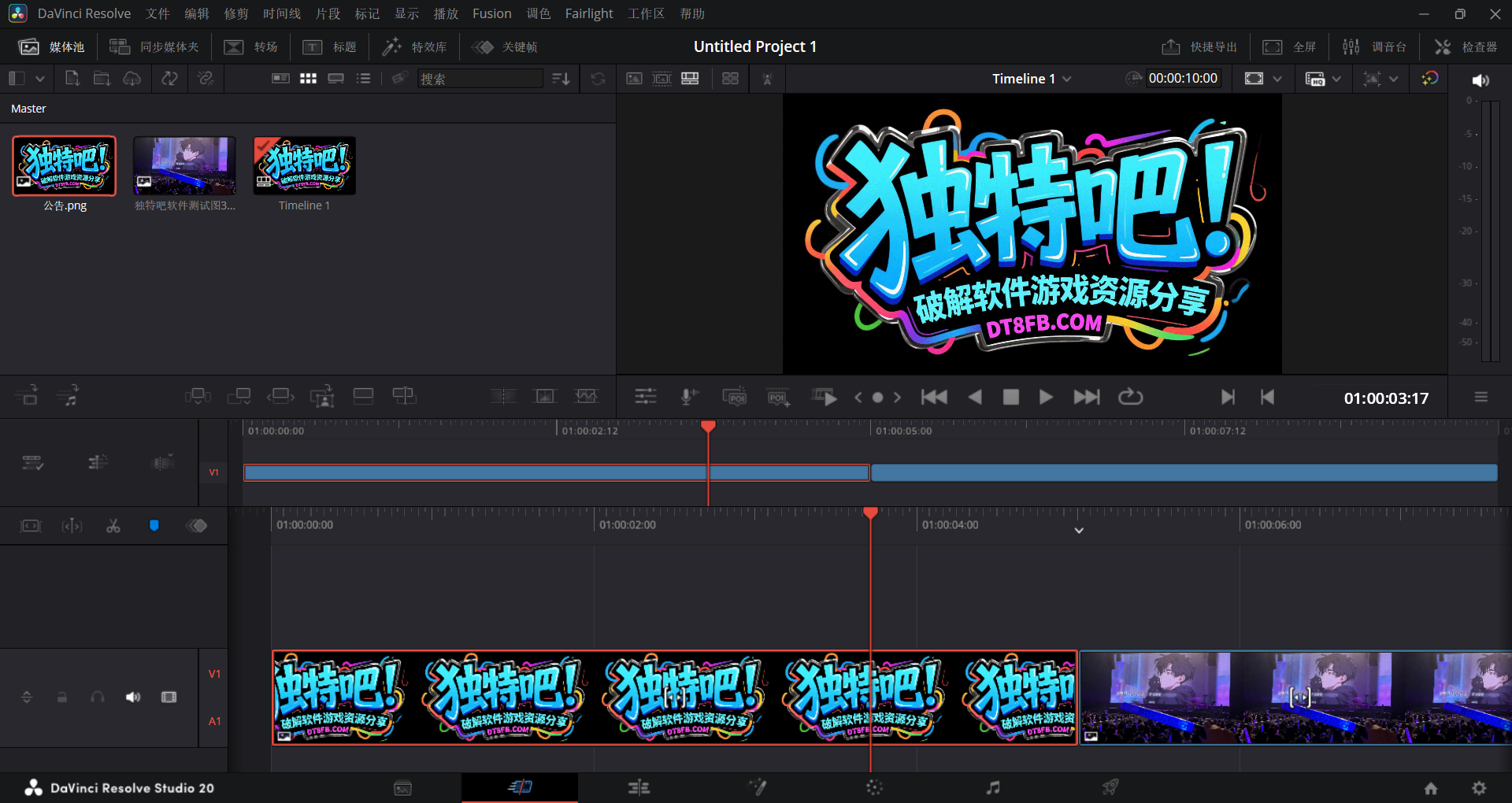Switch media pool to thumbnail grid view
The image size is (1512, 803).
(x=308, y=78)
